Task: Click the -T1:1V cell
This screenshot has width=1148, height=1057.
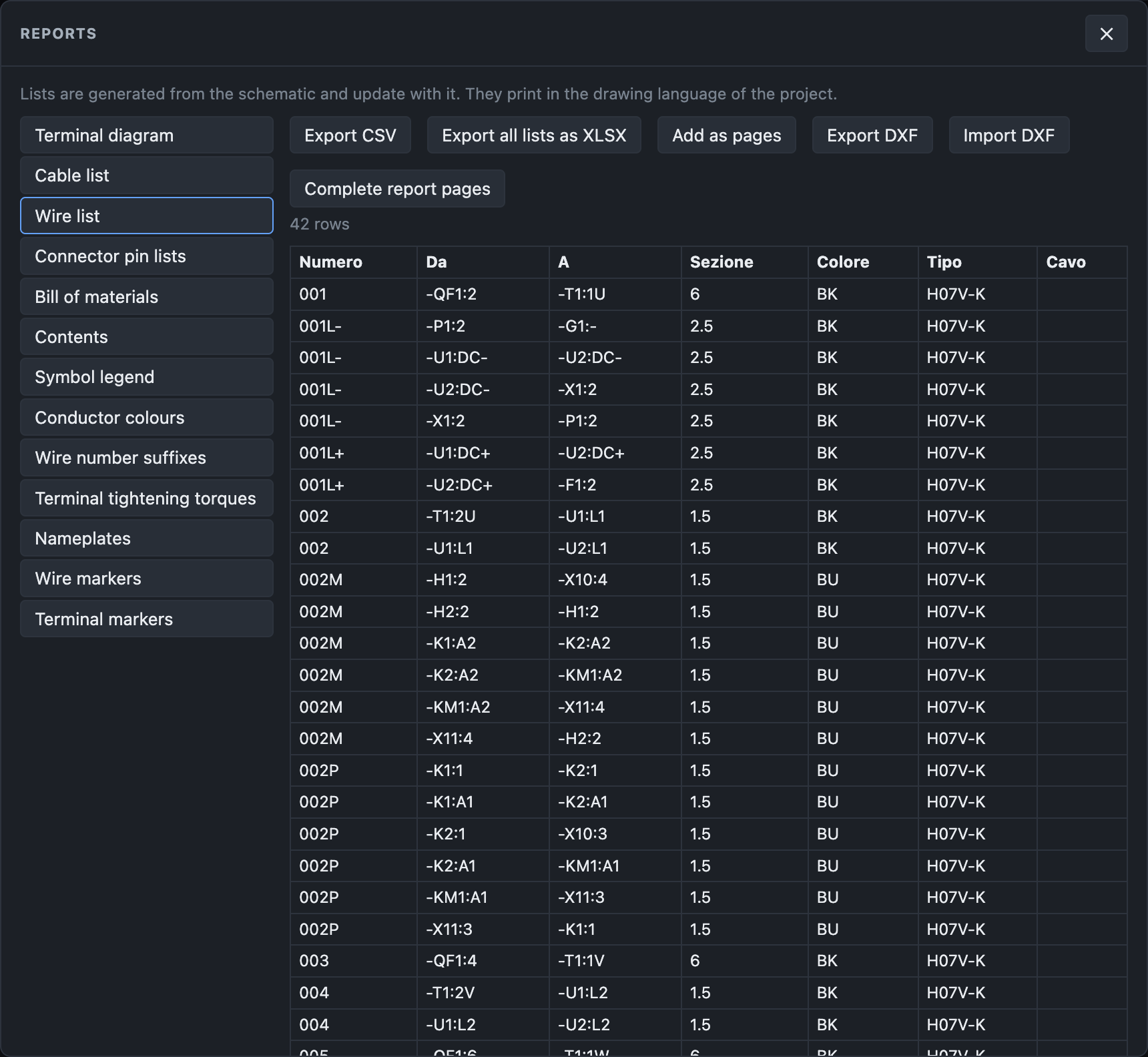Action: (x=615, y=961)
